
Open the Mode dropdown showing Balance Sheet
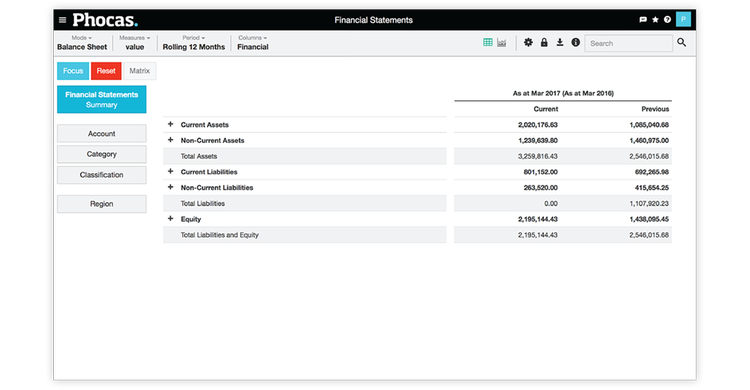tap(82, 43)
